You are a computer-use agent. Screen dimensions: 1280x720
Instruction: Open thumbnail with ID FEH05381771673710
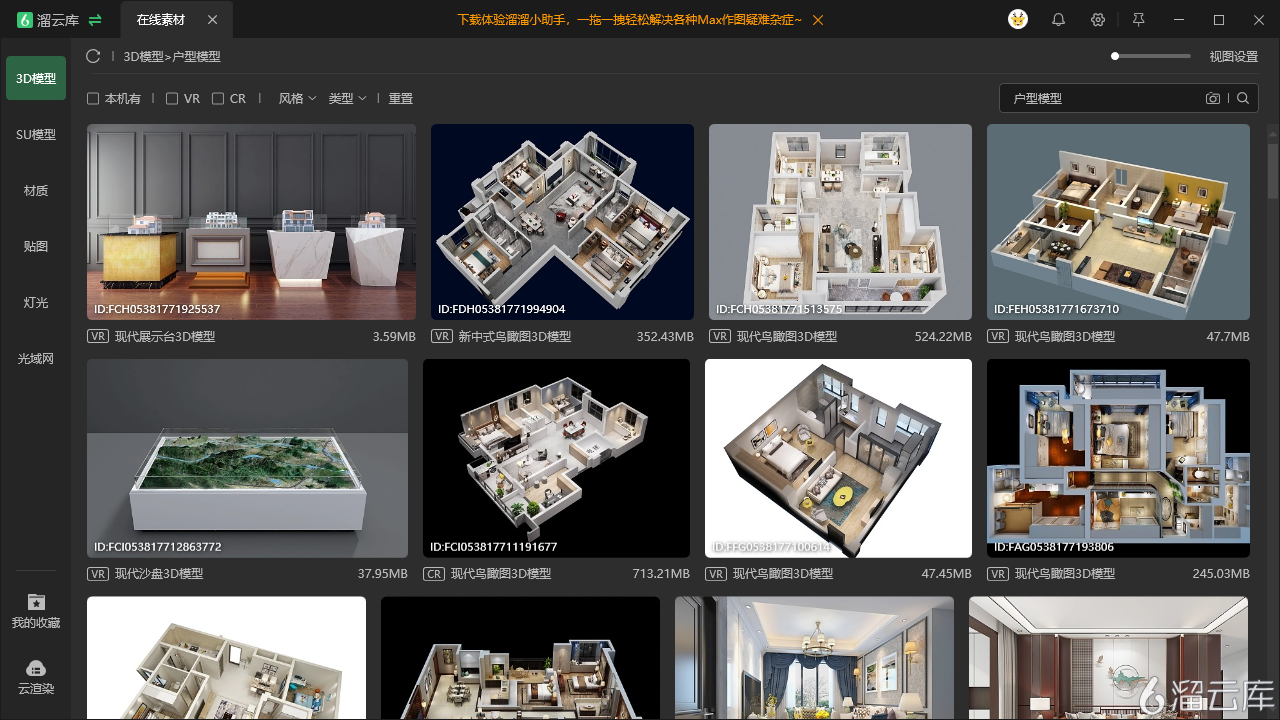[1118, 222]
